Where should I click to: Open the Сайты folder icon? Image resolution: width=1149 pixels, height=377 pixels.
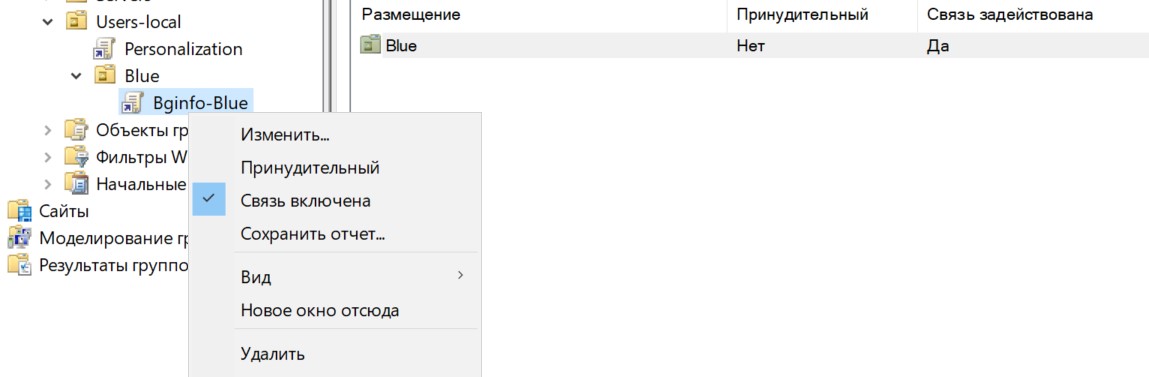click(x=20, y=211)
